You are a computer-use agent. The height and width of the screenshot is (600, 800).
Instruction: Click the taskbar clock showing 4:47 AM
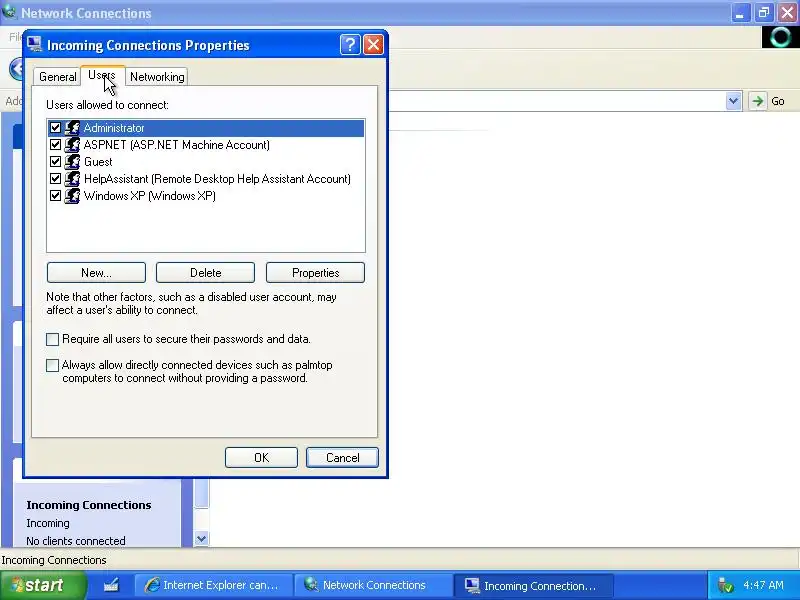pos(763,585)
